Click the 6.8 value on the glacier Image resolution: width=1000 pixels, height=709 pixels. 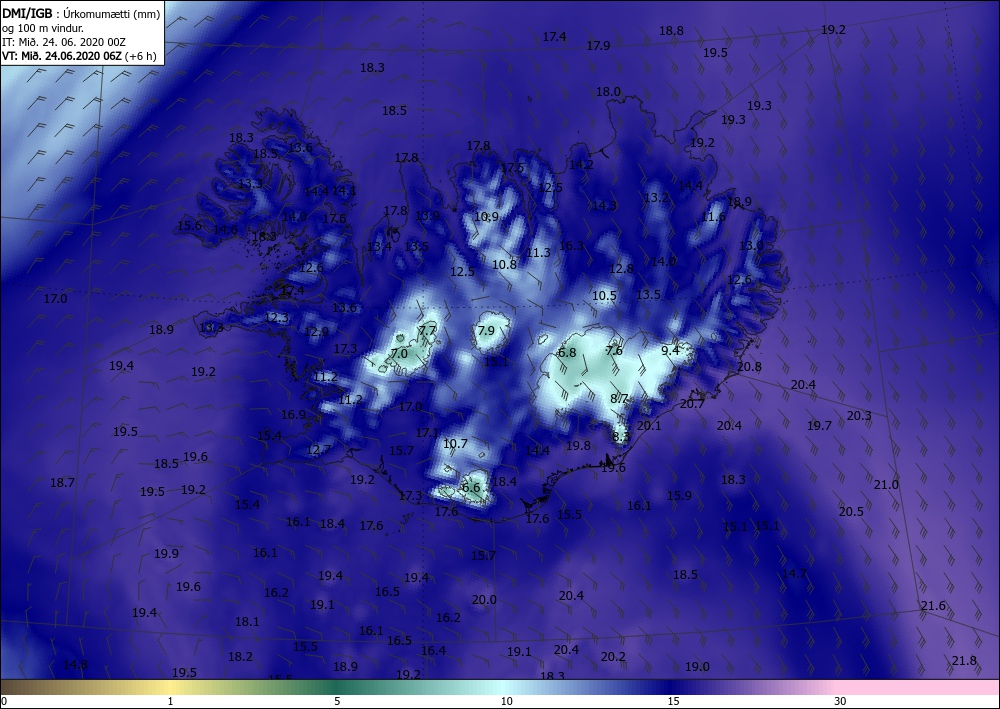click(x=567, y=353)
